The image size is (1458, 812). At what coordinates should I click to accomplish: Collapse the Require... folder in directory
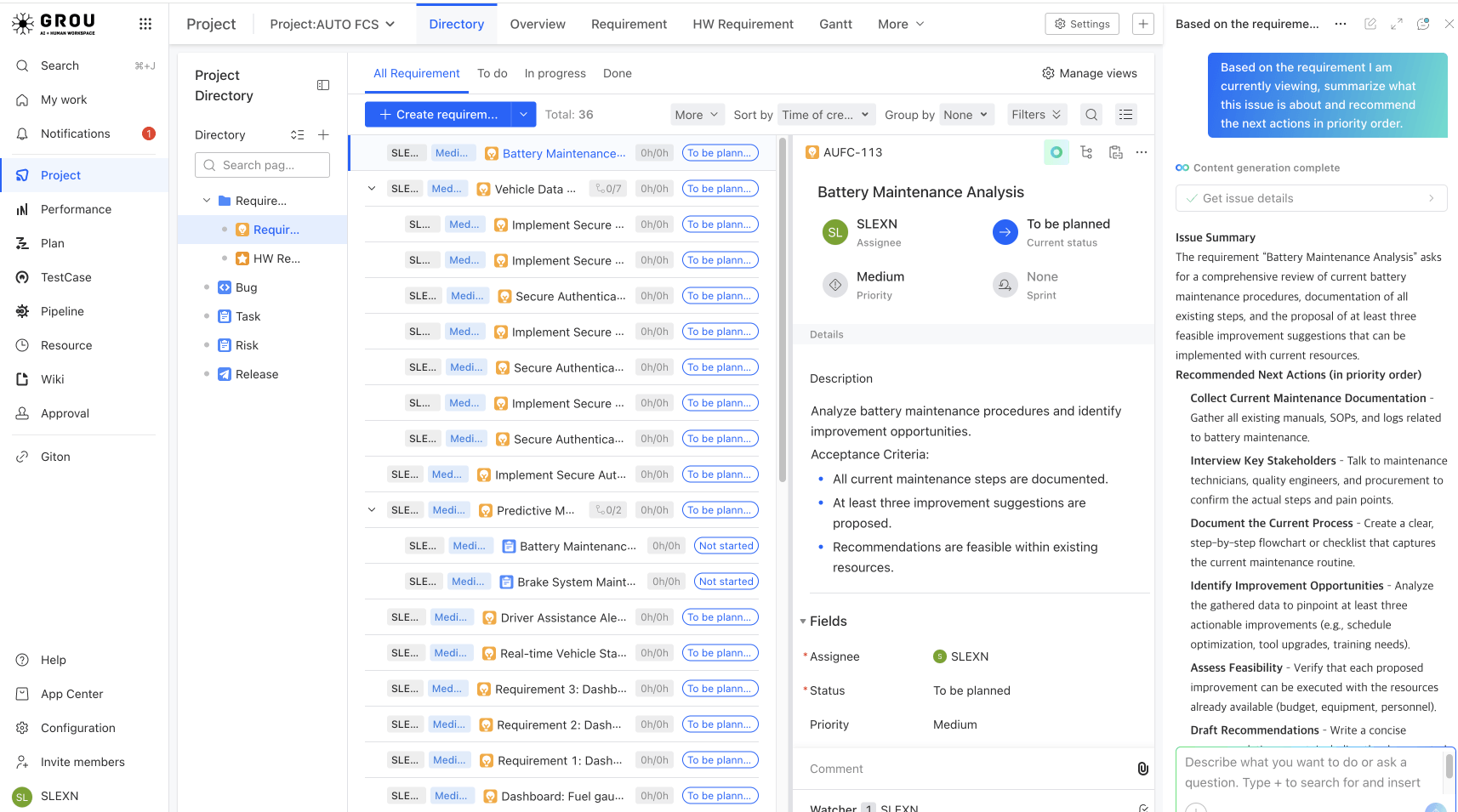tap(207, 201)
